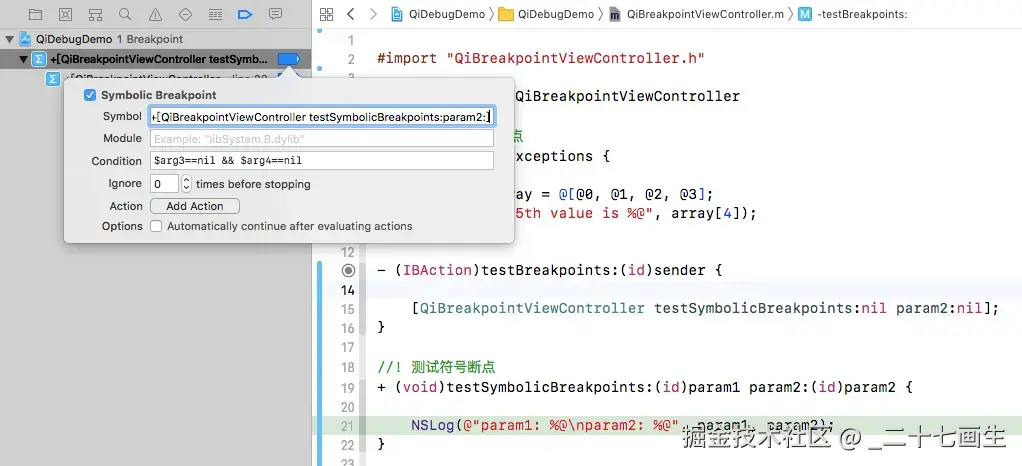
Task: Select the Breakpoint navigator icon
Action: (245, 14)
